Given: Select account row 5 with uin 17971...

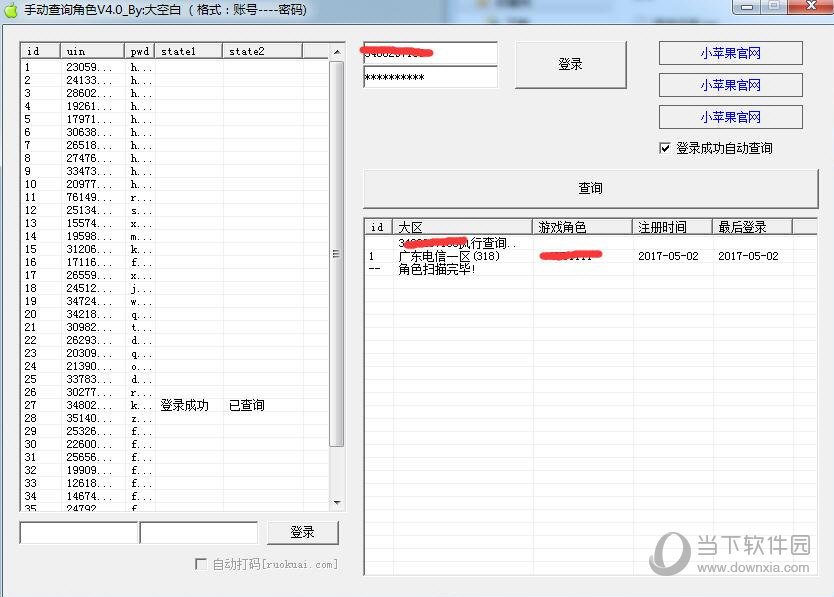Looking at the screenshot, I should point(174,119).
